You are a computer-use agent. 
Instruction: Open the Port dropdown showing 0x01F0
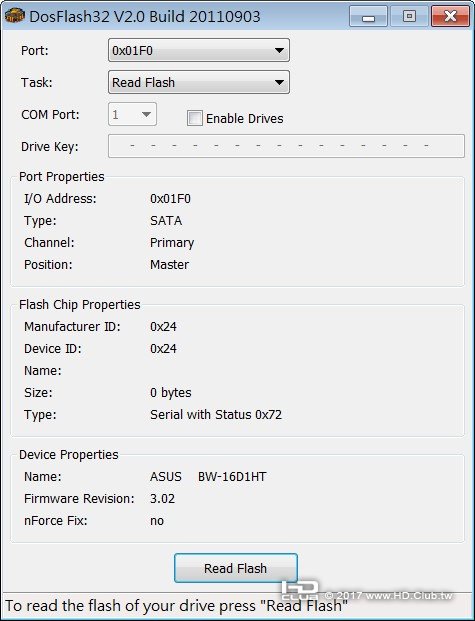click(199, 50)
